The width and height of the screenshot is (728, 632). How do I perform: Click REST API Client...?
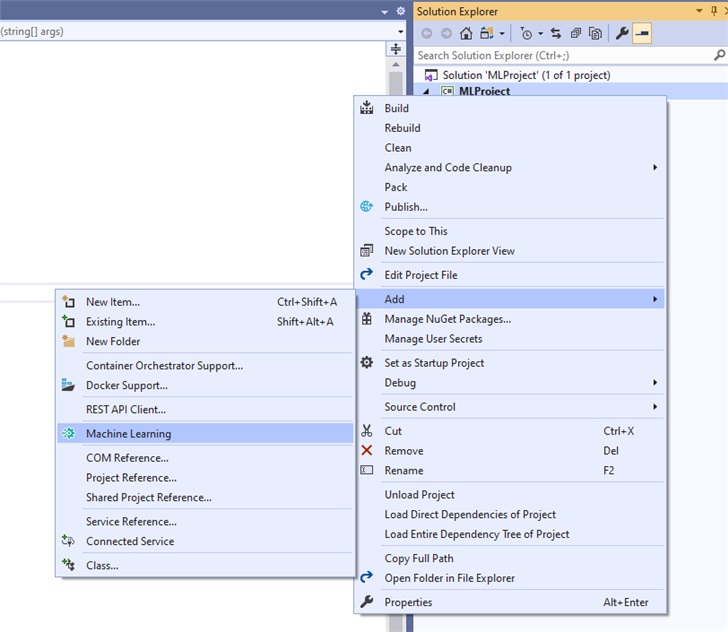tap(205, 409)
